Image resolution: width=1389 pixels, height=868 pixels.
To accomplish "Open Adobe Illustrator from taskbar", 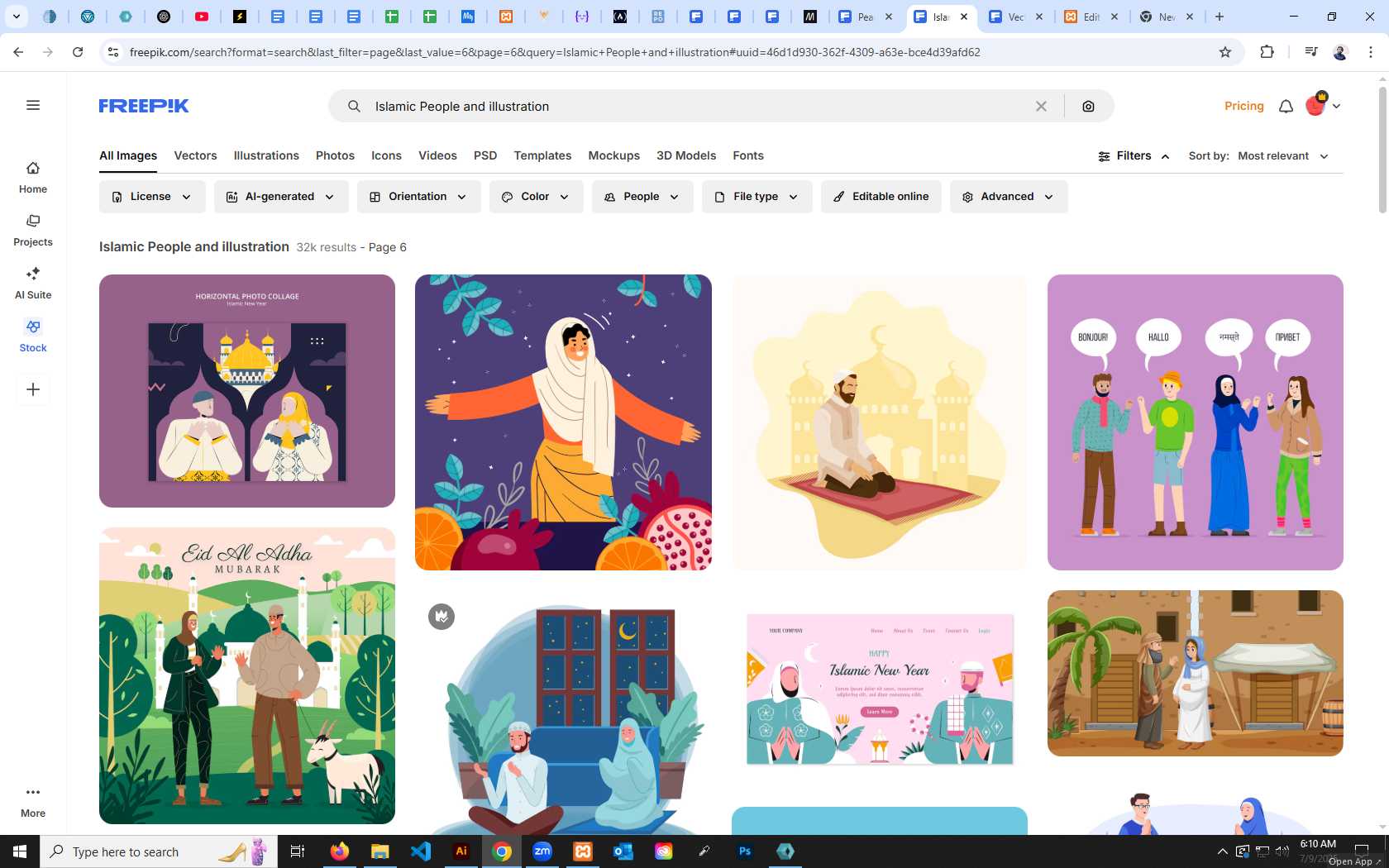I will click(x=461, y=851).
